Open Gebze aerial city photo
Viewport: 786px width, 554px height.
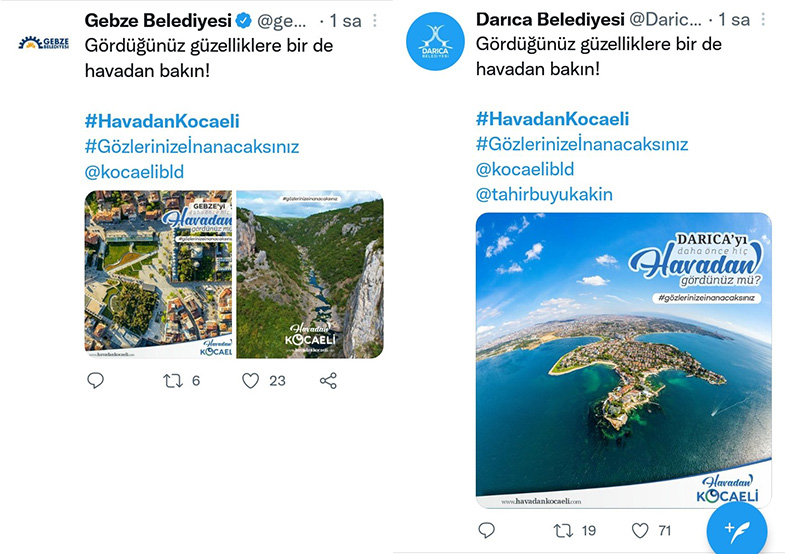click(x=158, y=274)
